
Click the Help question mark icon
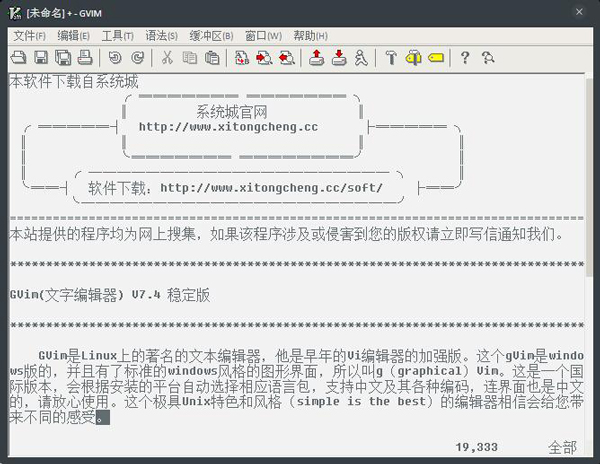point(465,58)
